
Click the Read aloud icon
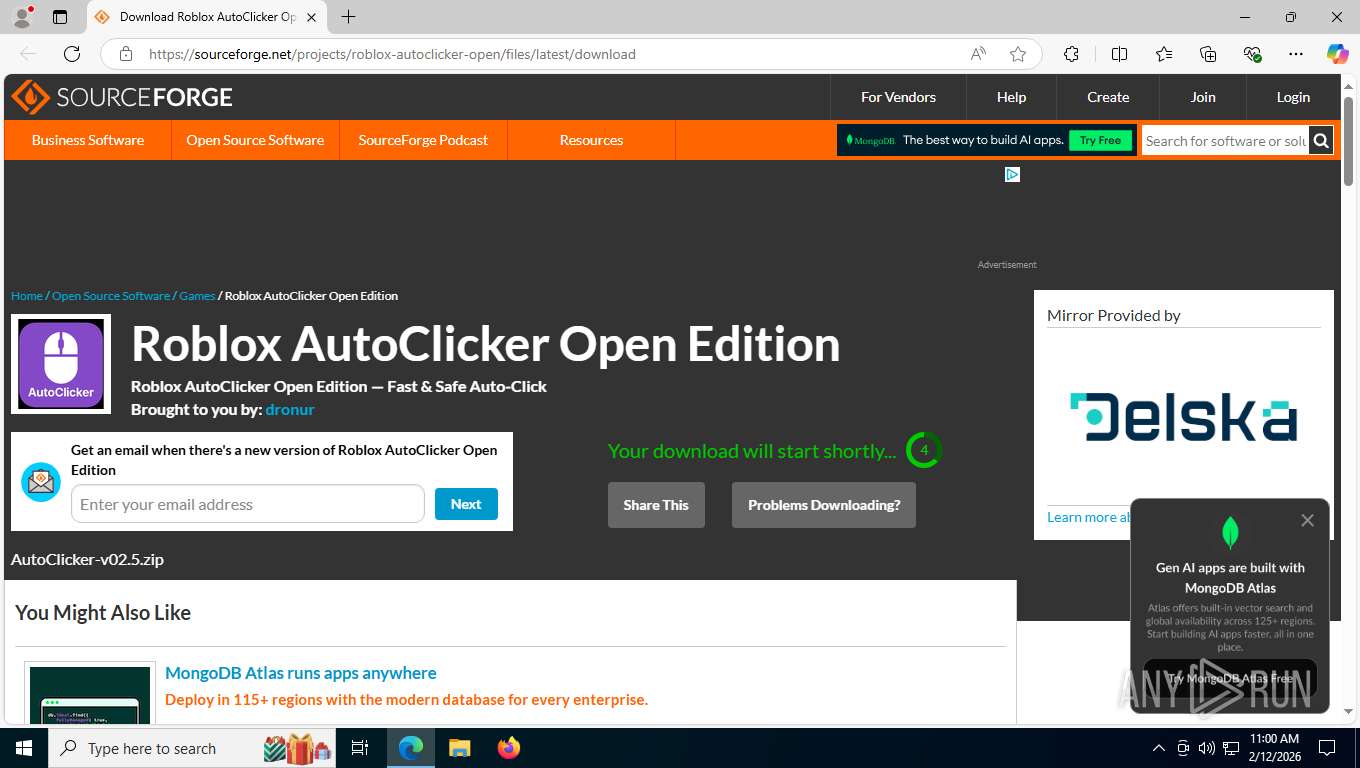click(x=978, y=54)
